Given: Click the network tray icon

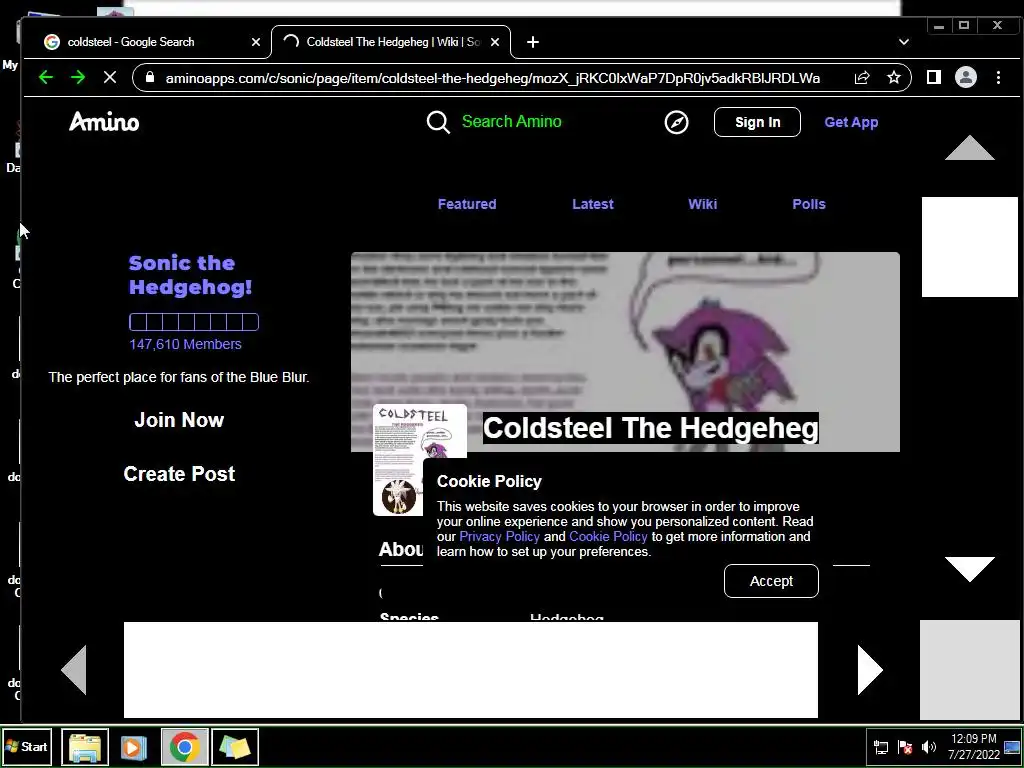Looking at the screenshot, I should pos(881,747).
